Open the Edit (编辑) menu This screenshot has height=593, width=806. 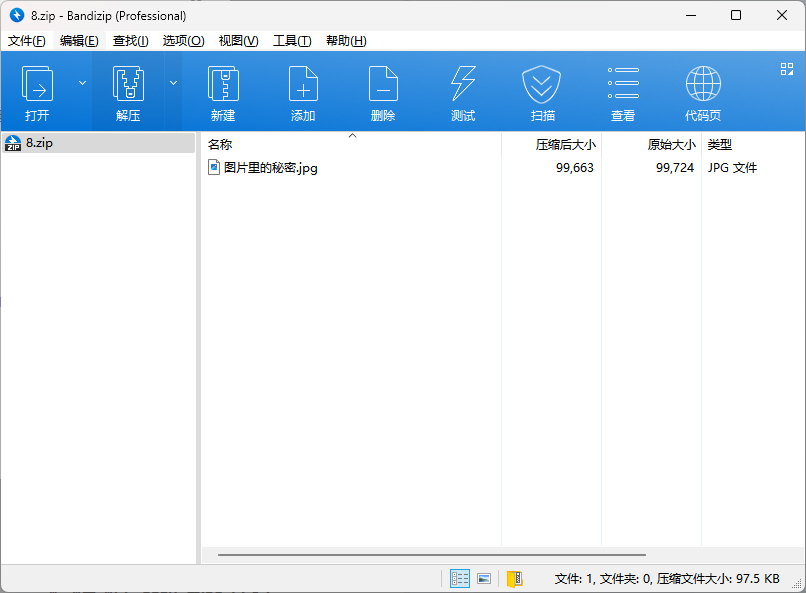79,41
